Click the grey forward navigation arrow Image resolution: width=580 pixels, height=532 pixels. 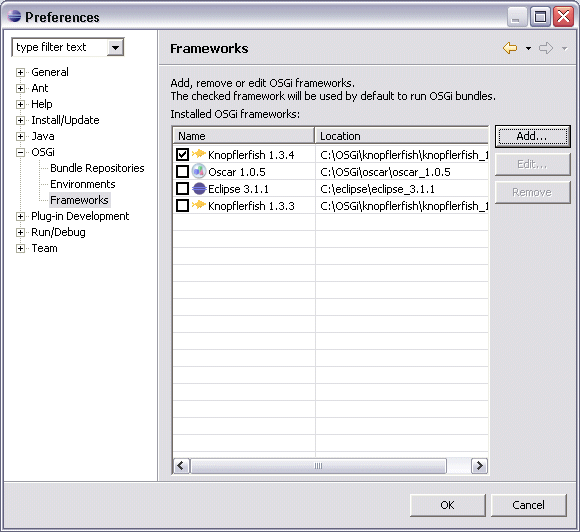(546, 48)
